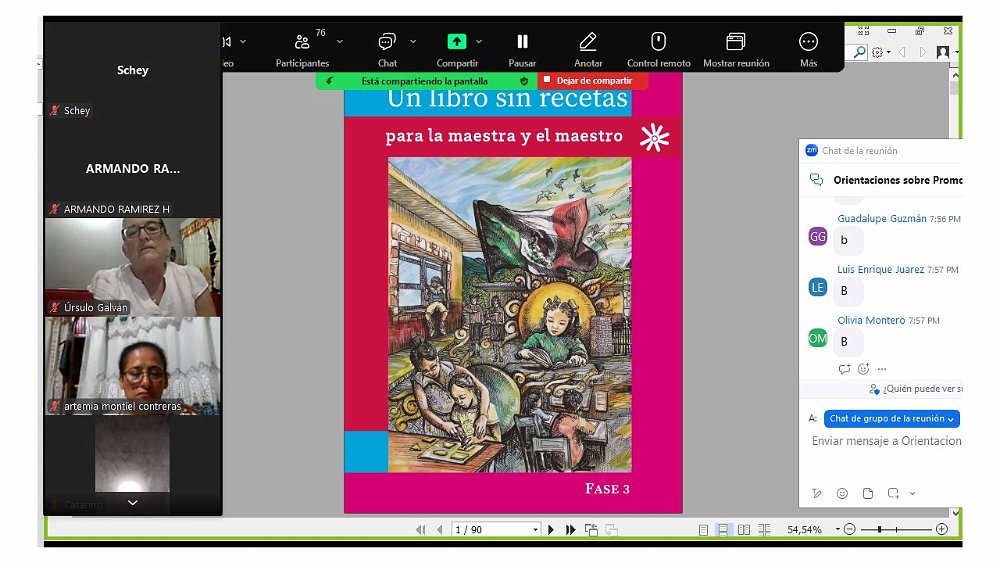This screenshot has height=563, width=1000.
Task: Toggle single page view mode
Action: 704,529
